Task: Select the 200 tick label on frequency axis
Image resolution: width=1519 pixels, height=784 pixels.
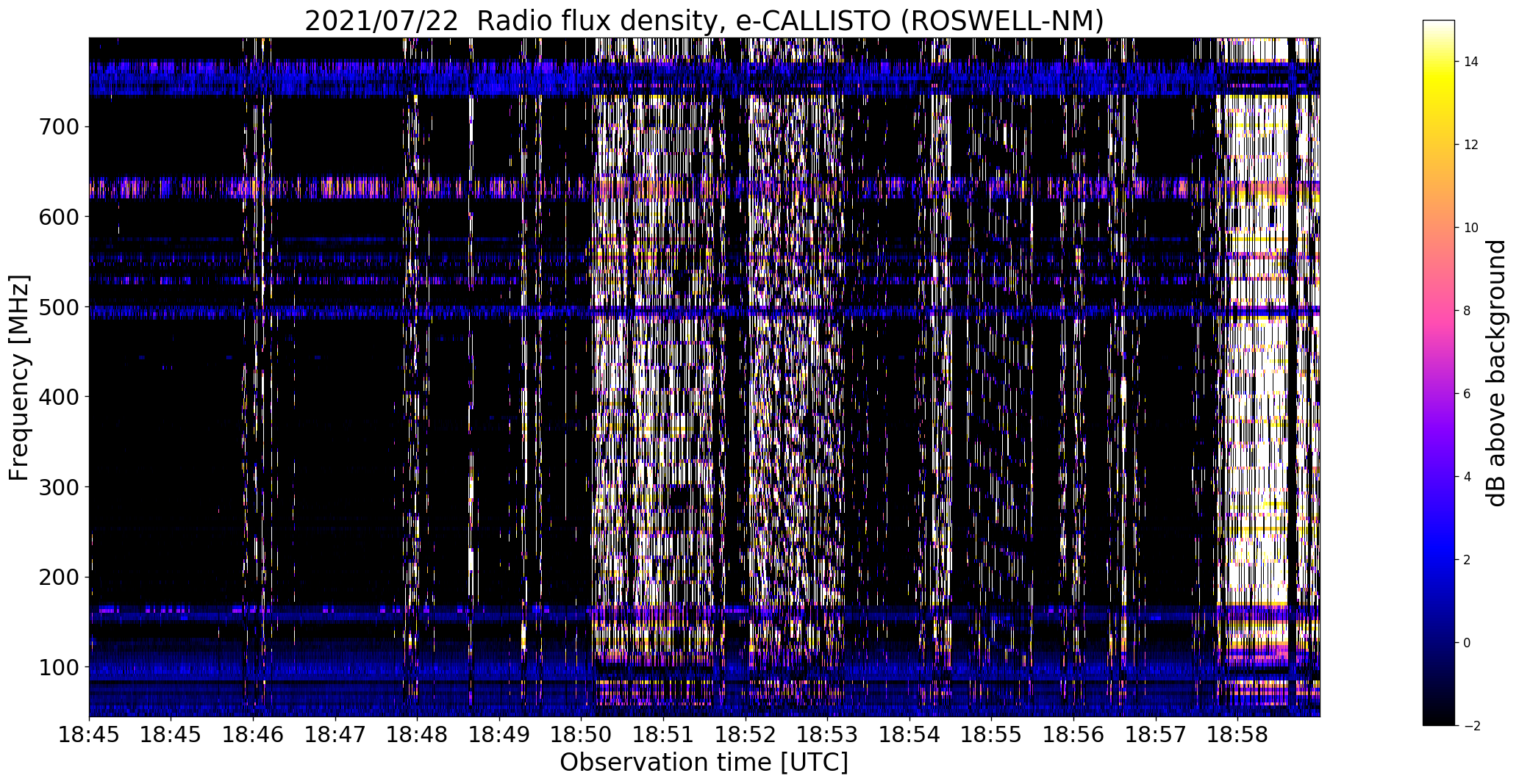Action: (58, 577)
